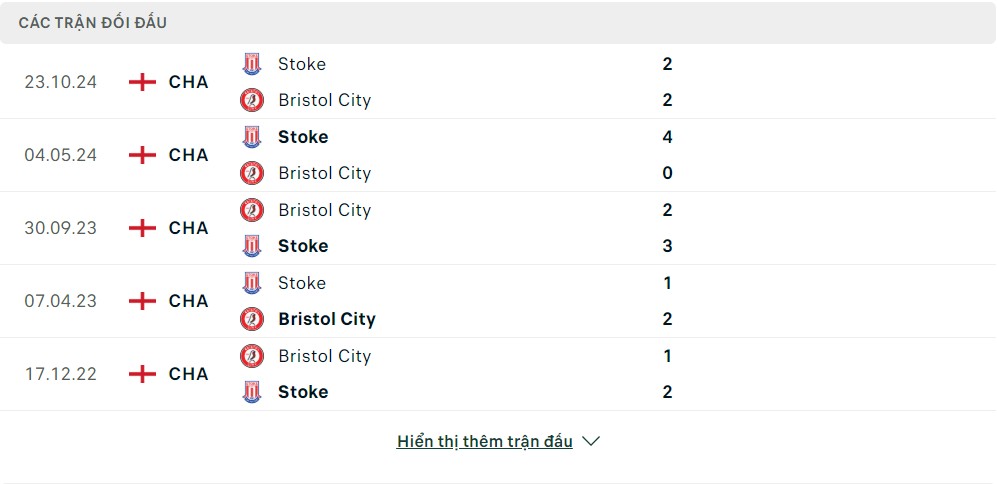Click Bristol City crest in 30.09.23 match
This screenshot has height=484, width=997.
[252, 210]
